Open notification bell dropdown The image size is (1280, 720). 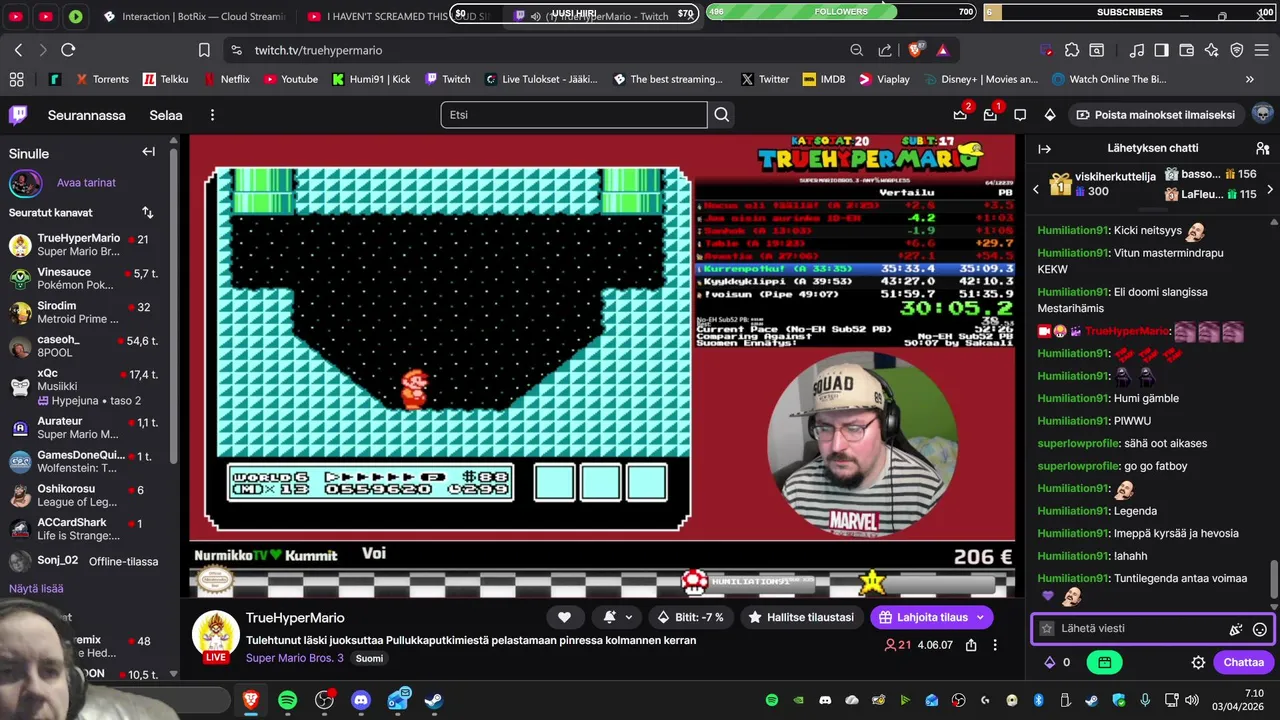click(617, 617)
